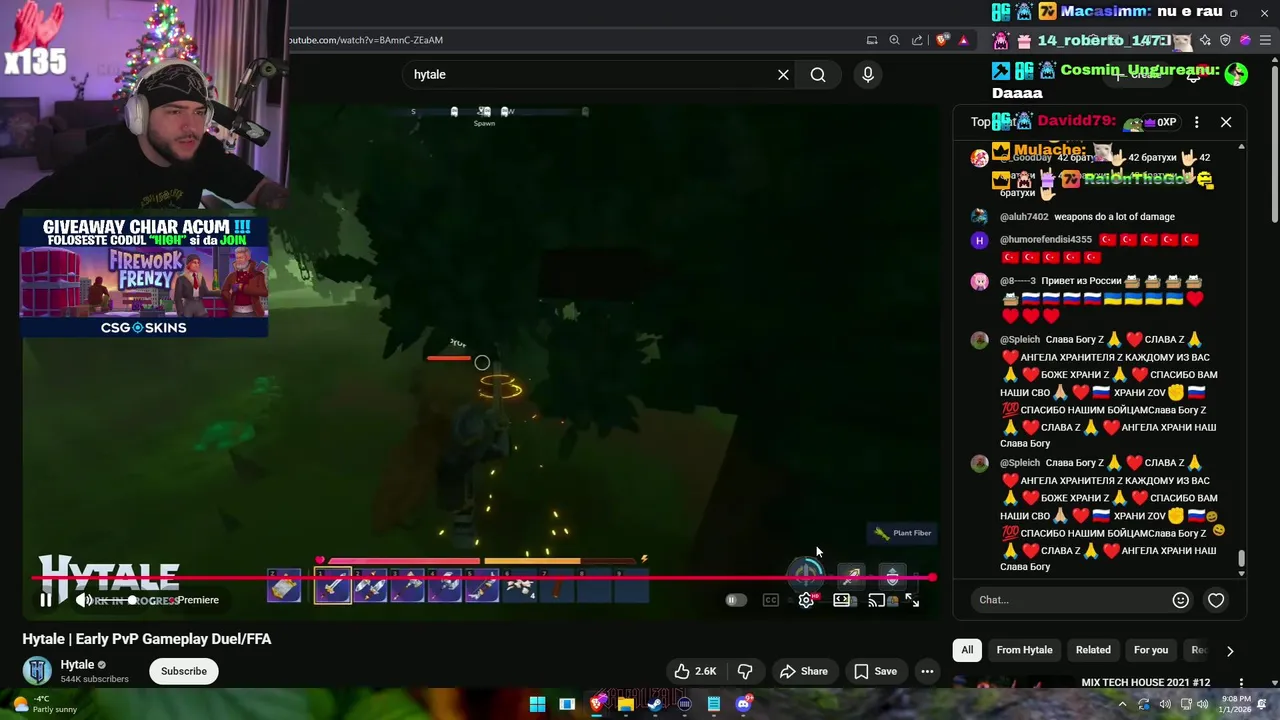Open the Hytale channel avatar
Screen dimensions: 1280x720
tap(37, 671)
